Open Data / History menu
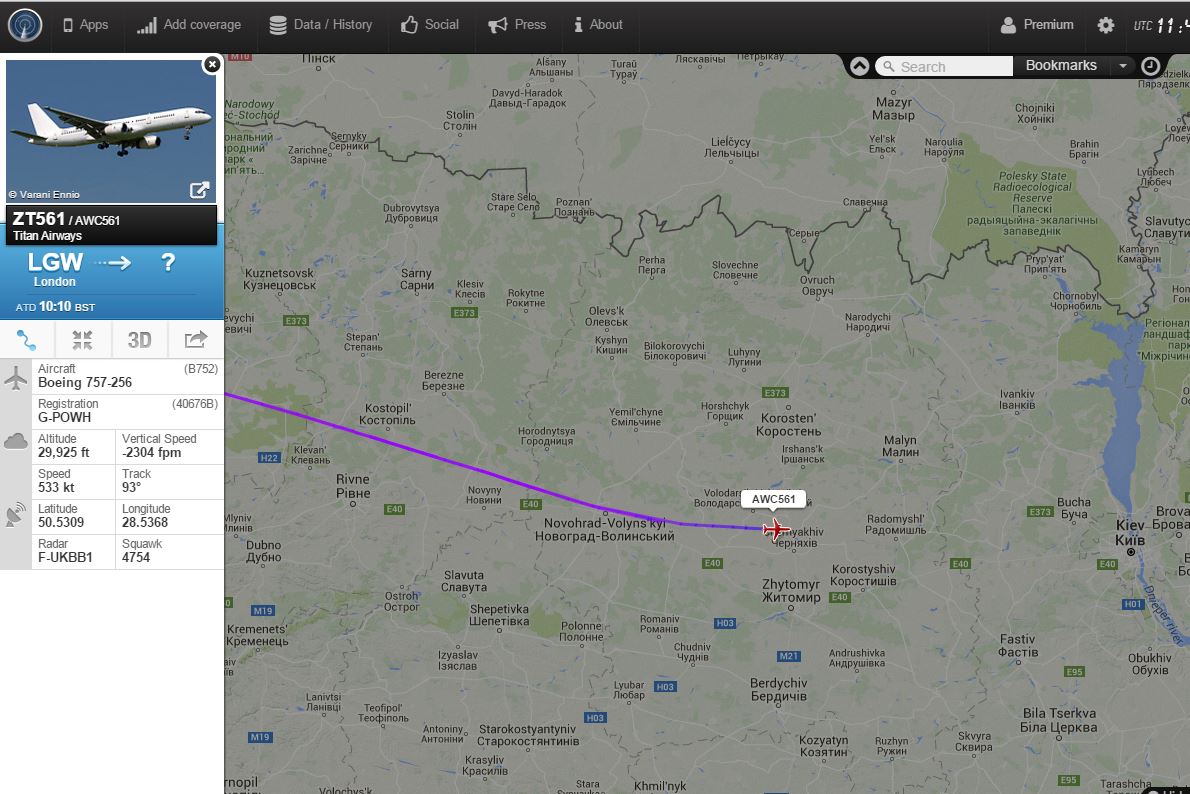 [x=321, y=25]
